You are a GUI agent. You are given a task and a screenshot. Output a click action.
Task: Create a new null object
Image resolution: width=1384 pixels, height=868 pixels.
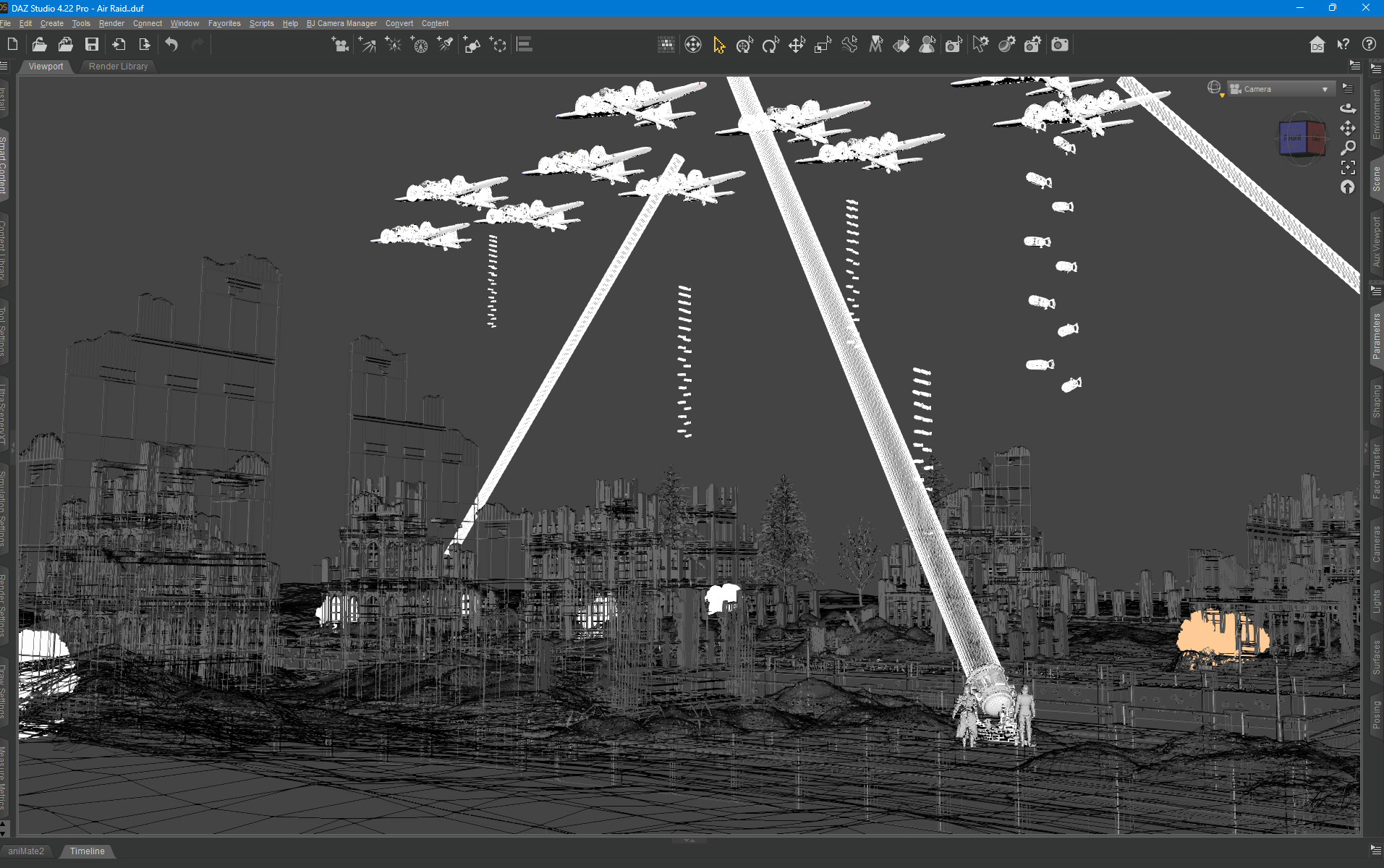tap(498, 45)
